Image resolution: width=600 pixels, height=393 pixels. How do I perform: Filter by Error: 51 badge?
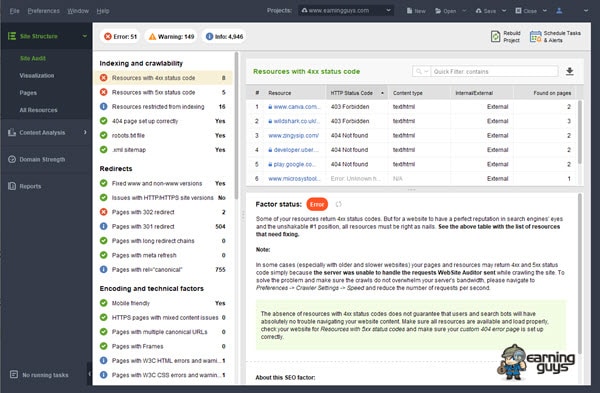pyautogui.click(x=120, y=36)
